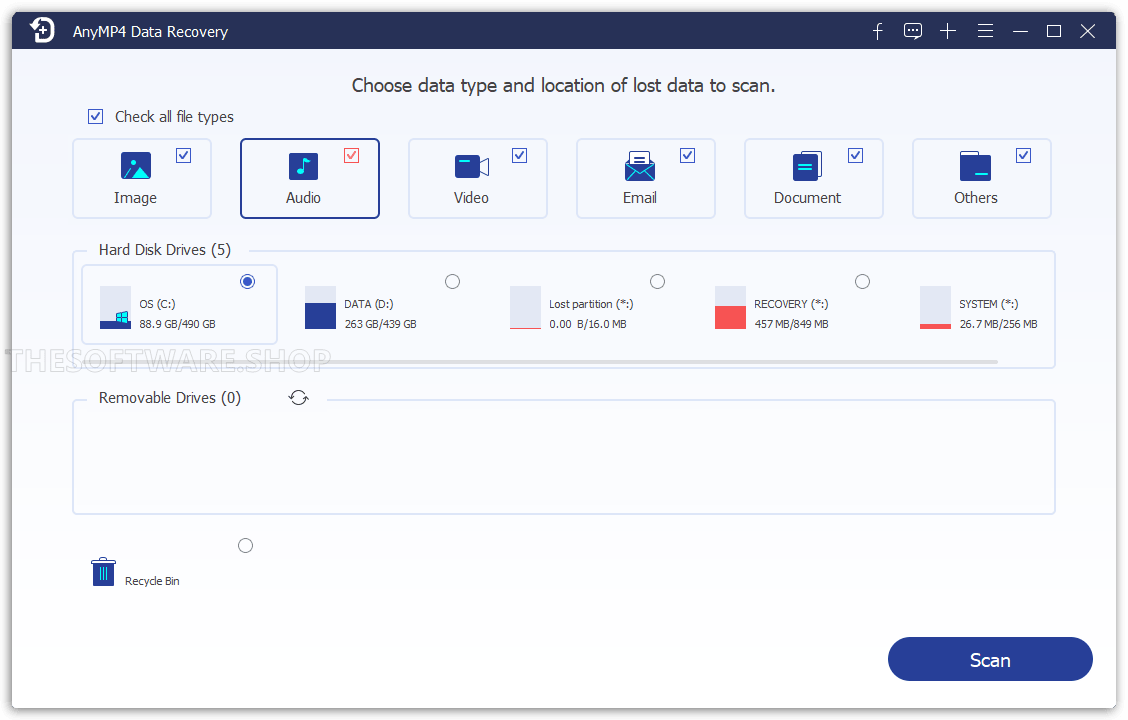Select the RECOVERY drive radio button
Viewport: 1128px width, 720px height.
click(x=863, y=281)
